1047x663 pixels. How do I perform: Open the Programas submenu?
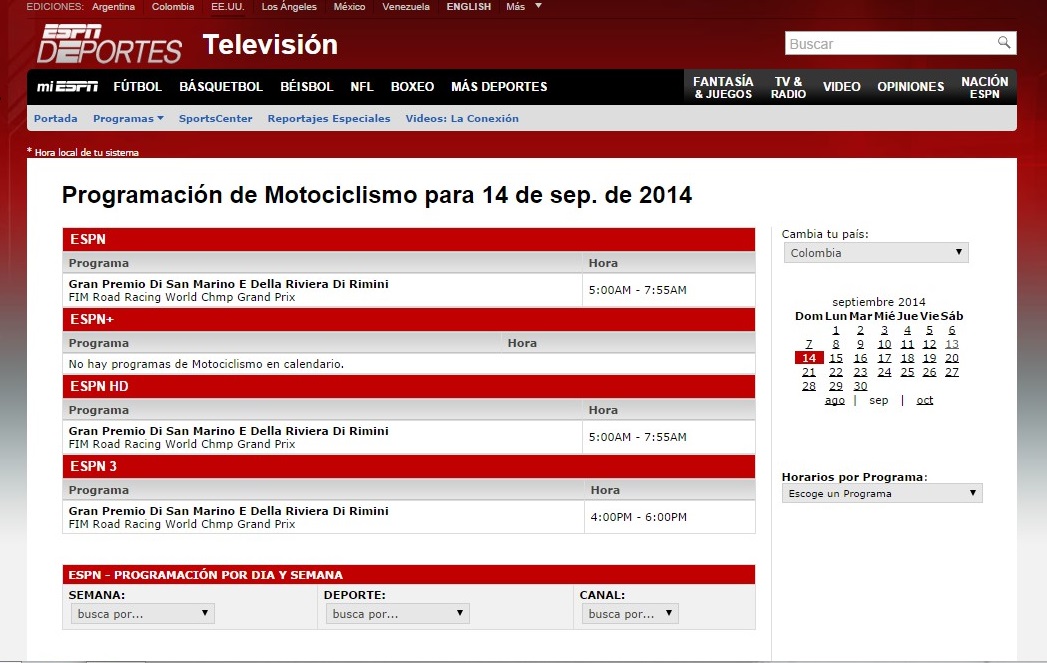[x=128, y=119]
